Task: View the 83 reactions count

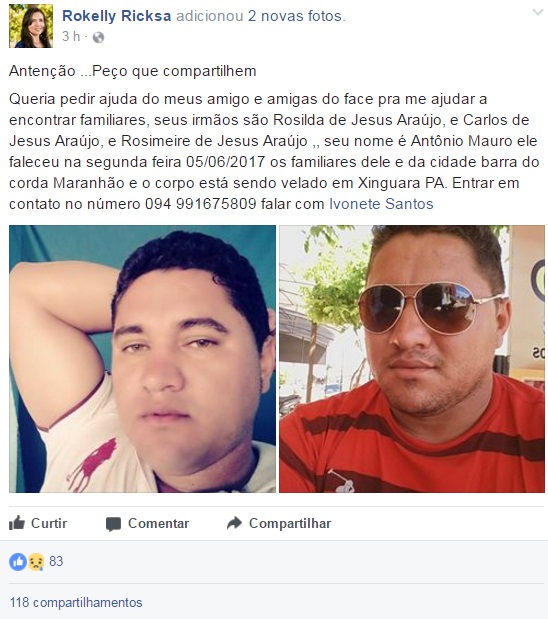Action: tap(56, 561)
